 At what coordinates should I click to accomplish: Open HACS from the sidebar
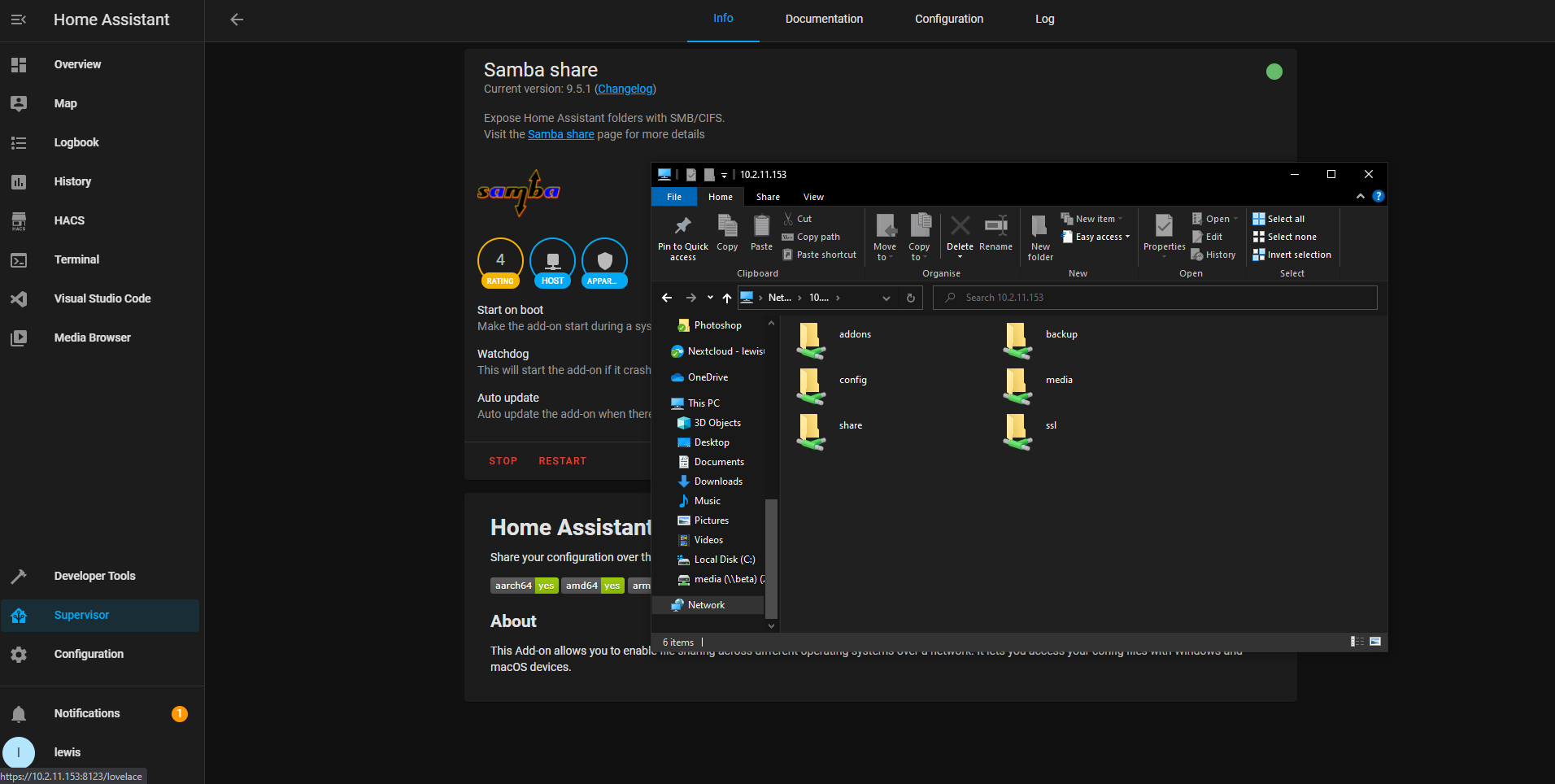pyautogui.click(x=101, y=220)
